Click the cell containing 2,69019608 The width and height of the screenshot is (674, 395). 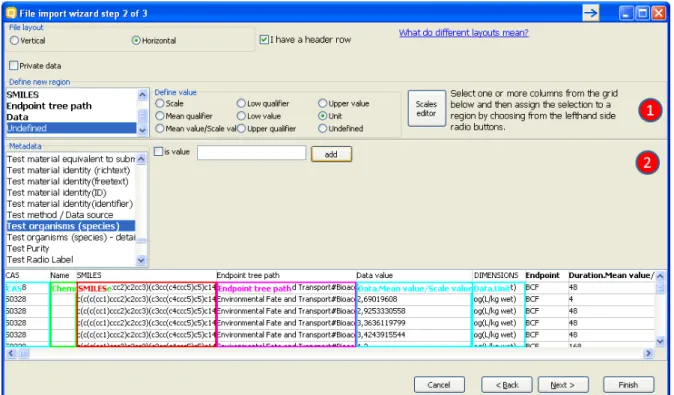coord(414,299)
